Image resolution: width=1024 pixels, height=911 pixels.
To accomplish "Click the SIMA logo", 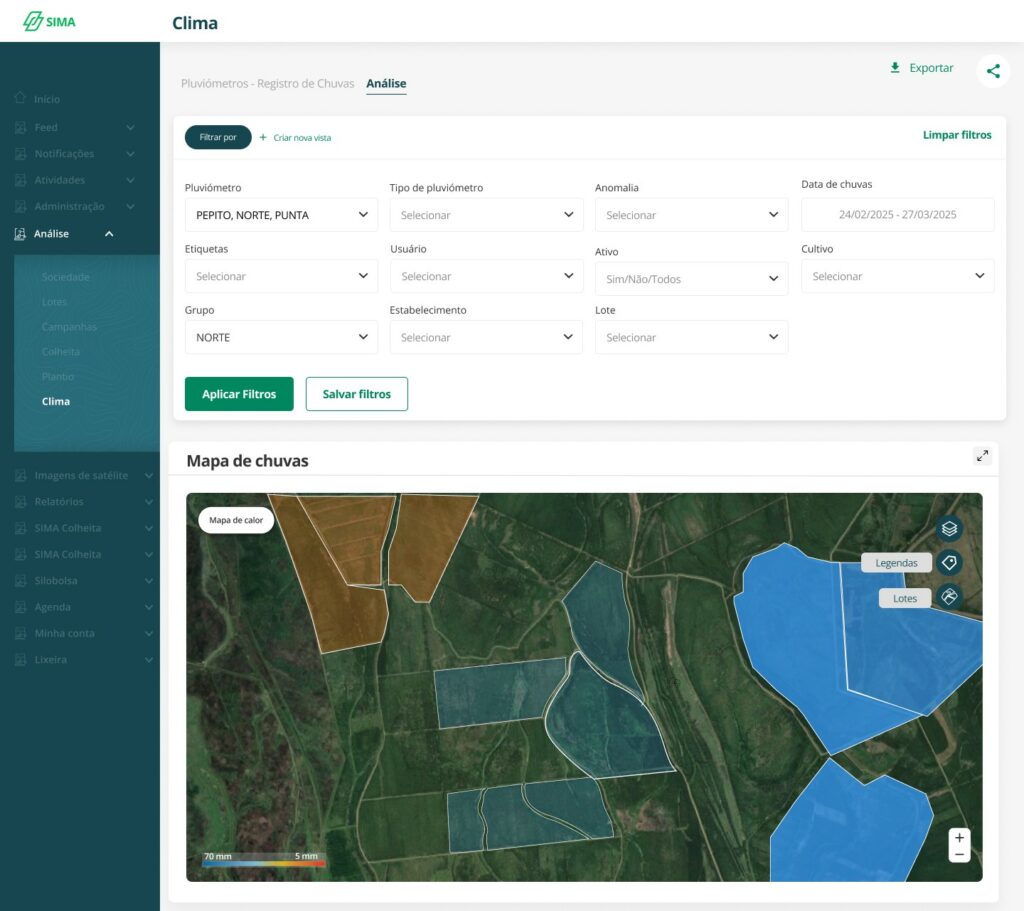I will tap(50, 21).
